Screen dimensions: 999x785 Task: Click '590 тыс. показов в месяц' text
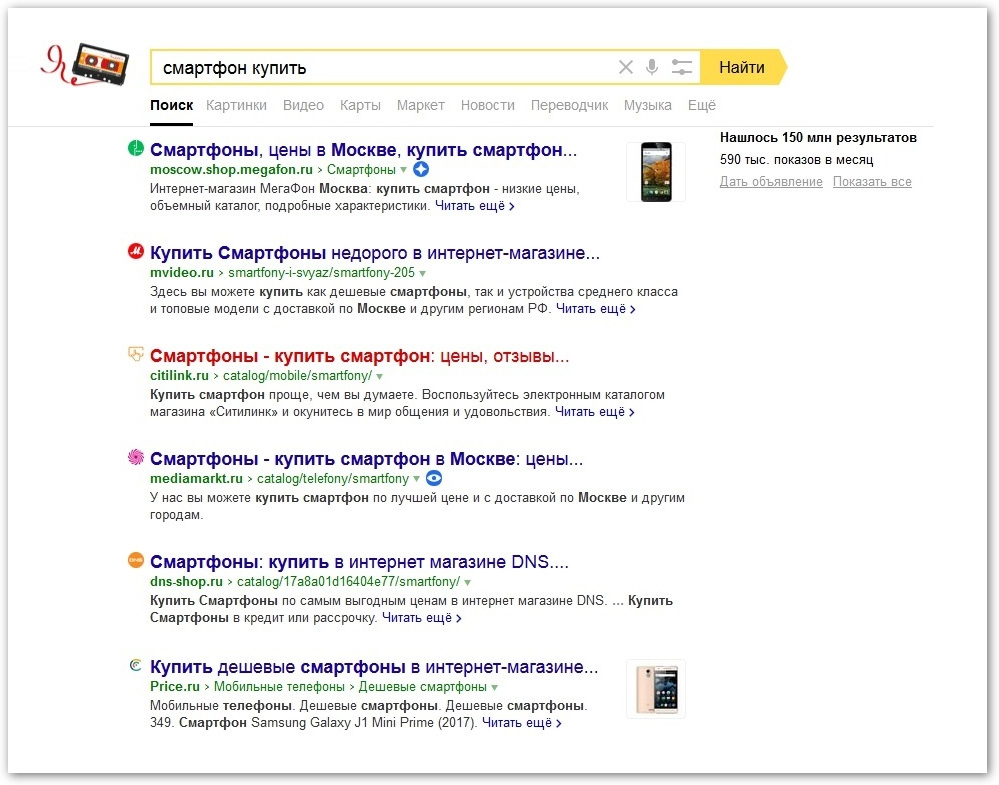[796, 160]
